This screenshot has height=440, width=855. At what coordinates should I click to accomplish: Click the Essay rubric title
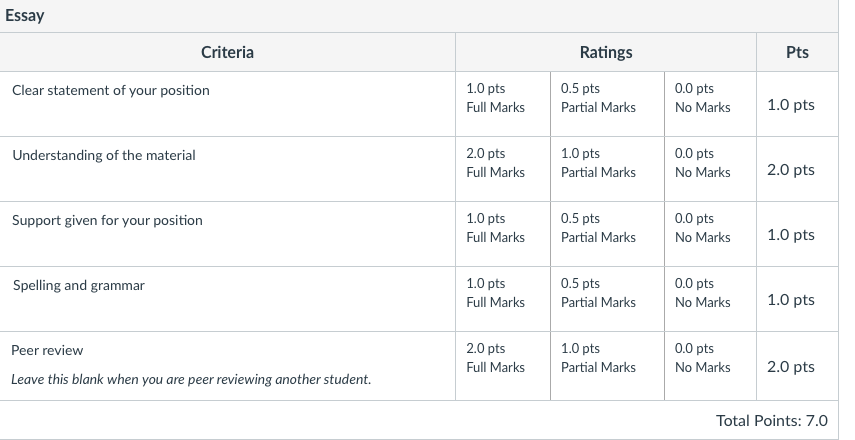[25, 15]
